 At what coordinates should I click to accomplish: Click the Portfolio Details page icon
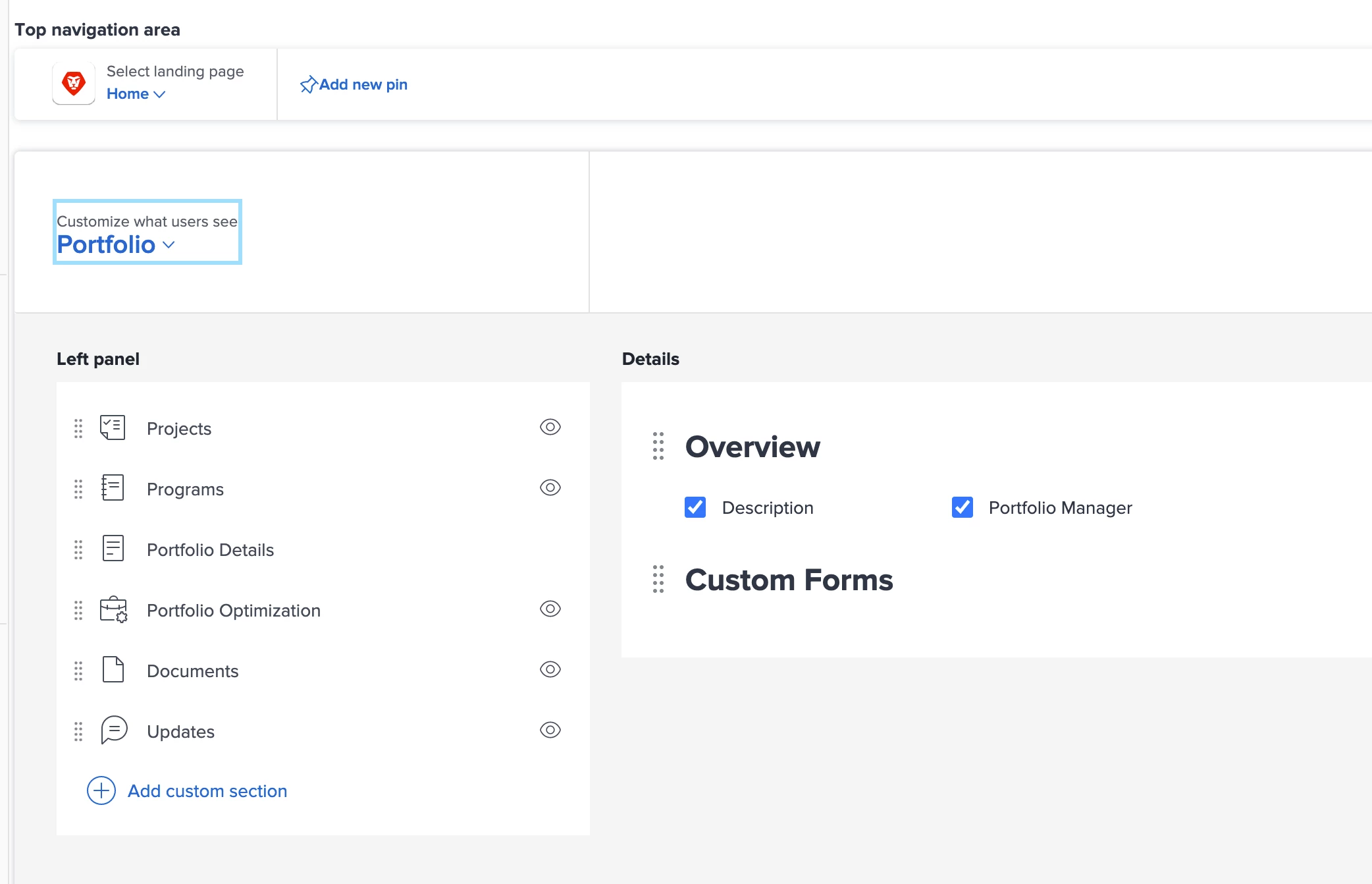pyautogui.click(x=113, y=549)
